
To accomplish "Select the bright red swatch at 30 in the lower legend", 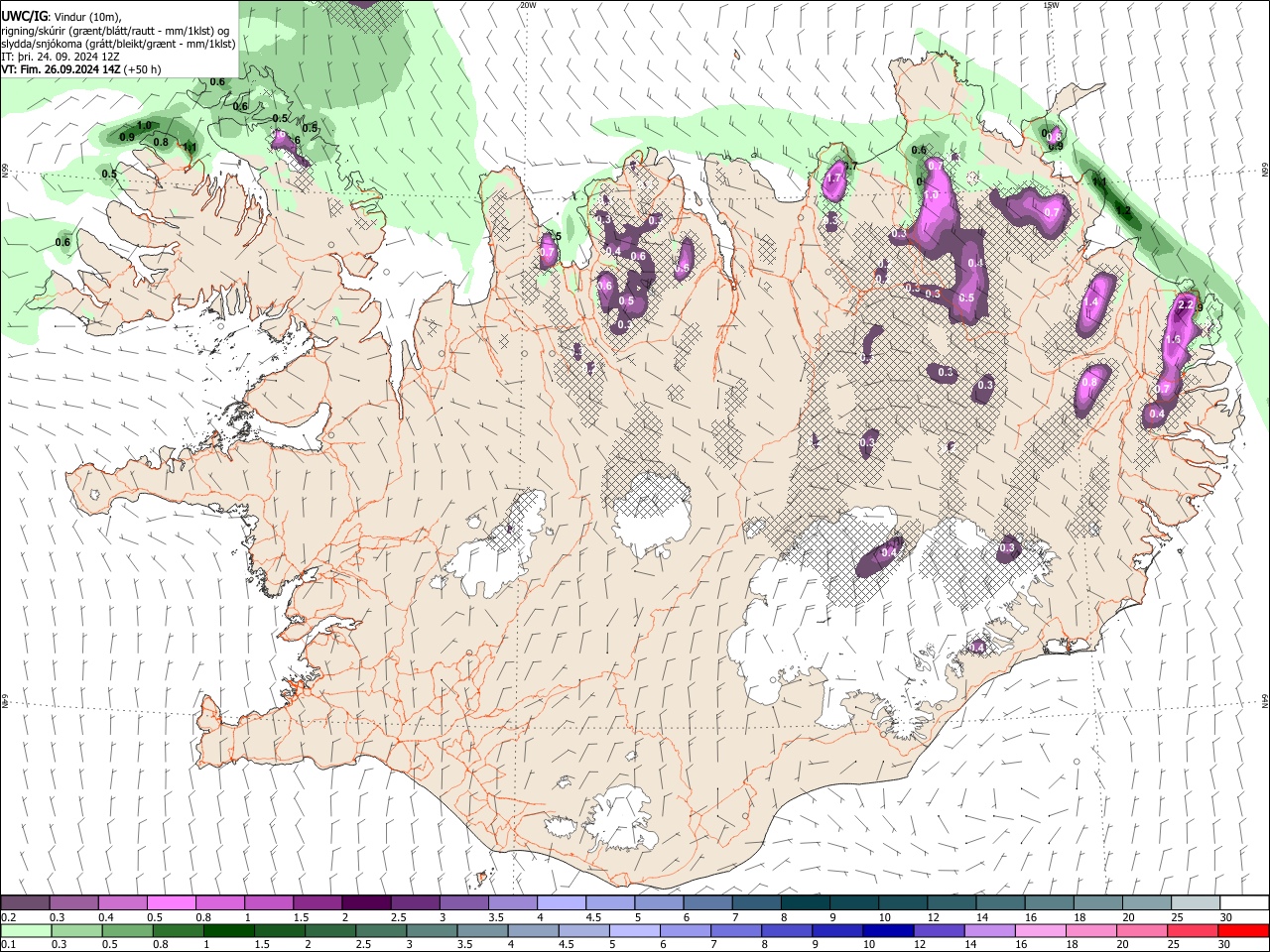I will pos(1242,930).
